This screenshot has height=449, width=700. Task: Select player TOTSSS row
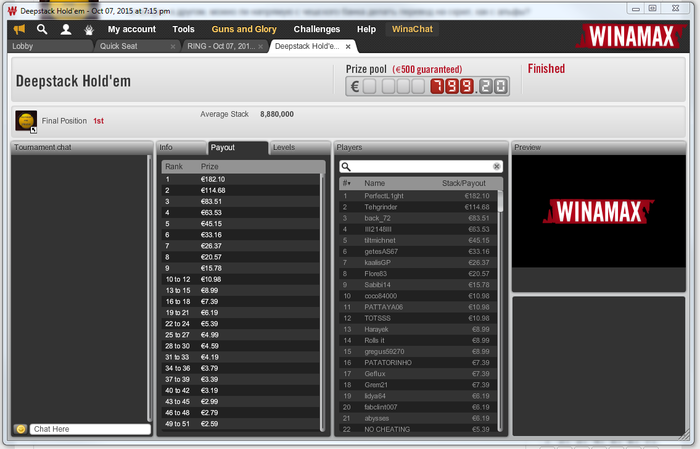[x=418, y=319]
